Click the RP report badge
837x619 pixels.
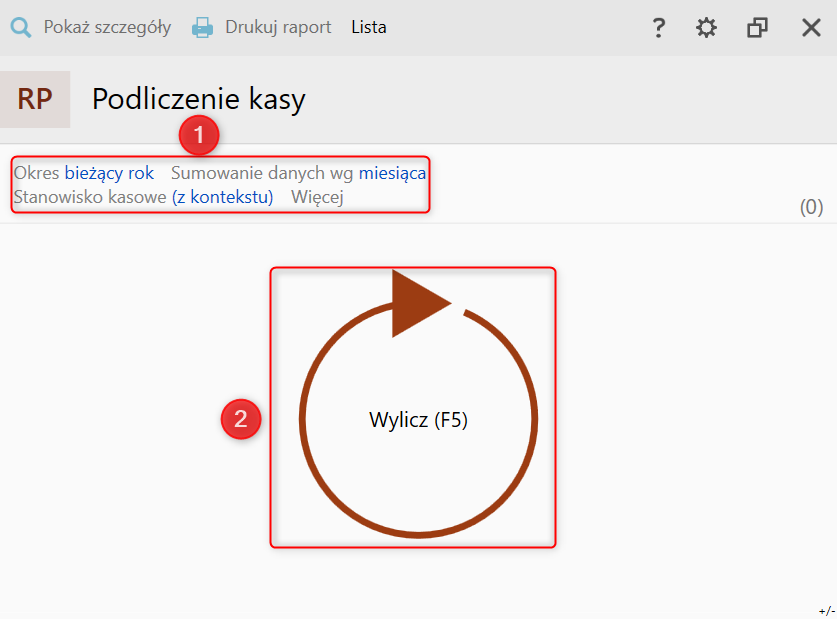pos(35,99)
